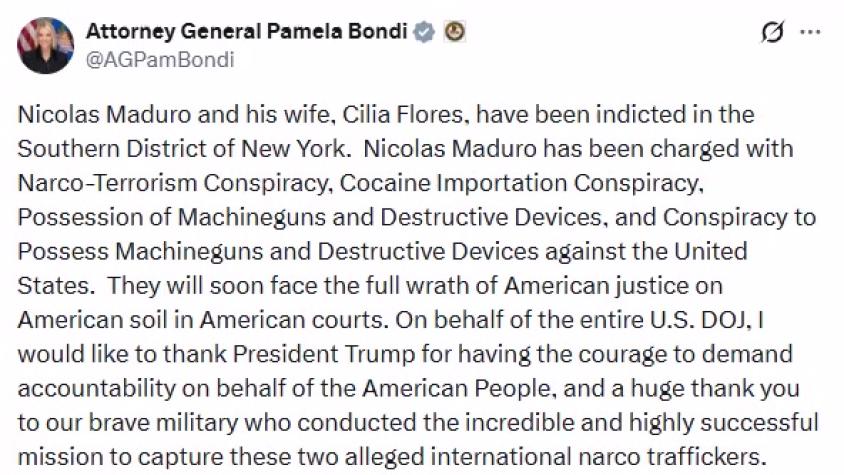The width and height of the screenshot is (844, 475).
Task: Open the @AGPamBondi handle link
Action: (160, 59)
